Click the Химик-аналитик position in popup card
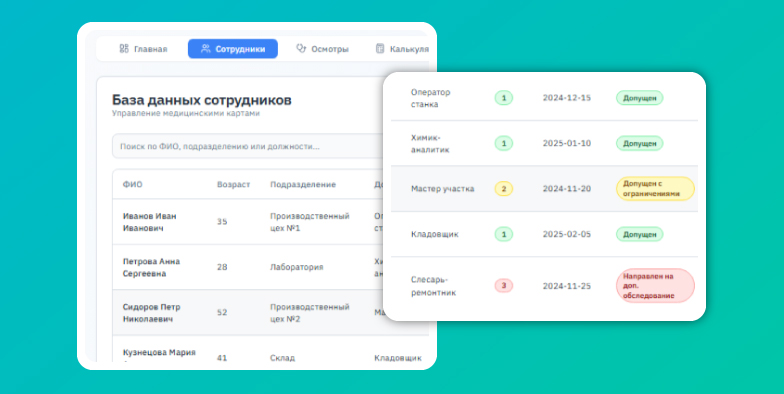 click(x=430, y=144)
